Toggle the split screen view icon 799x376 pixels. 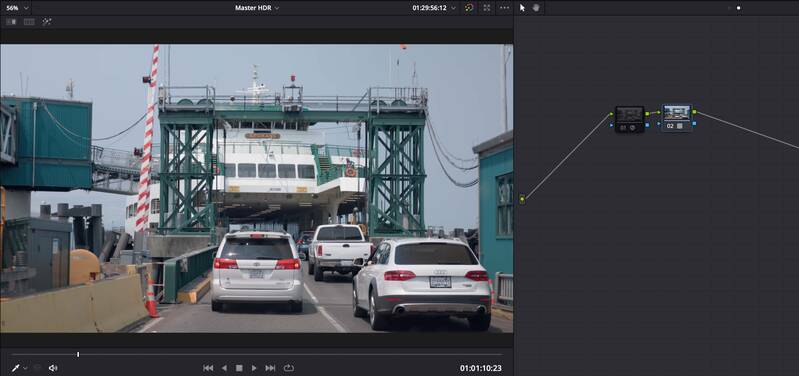(30, 22)
